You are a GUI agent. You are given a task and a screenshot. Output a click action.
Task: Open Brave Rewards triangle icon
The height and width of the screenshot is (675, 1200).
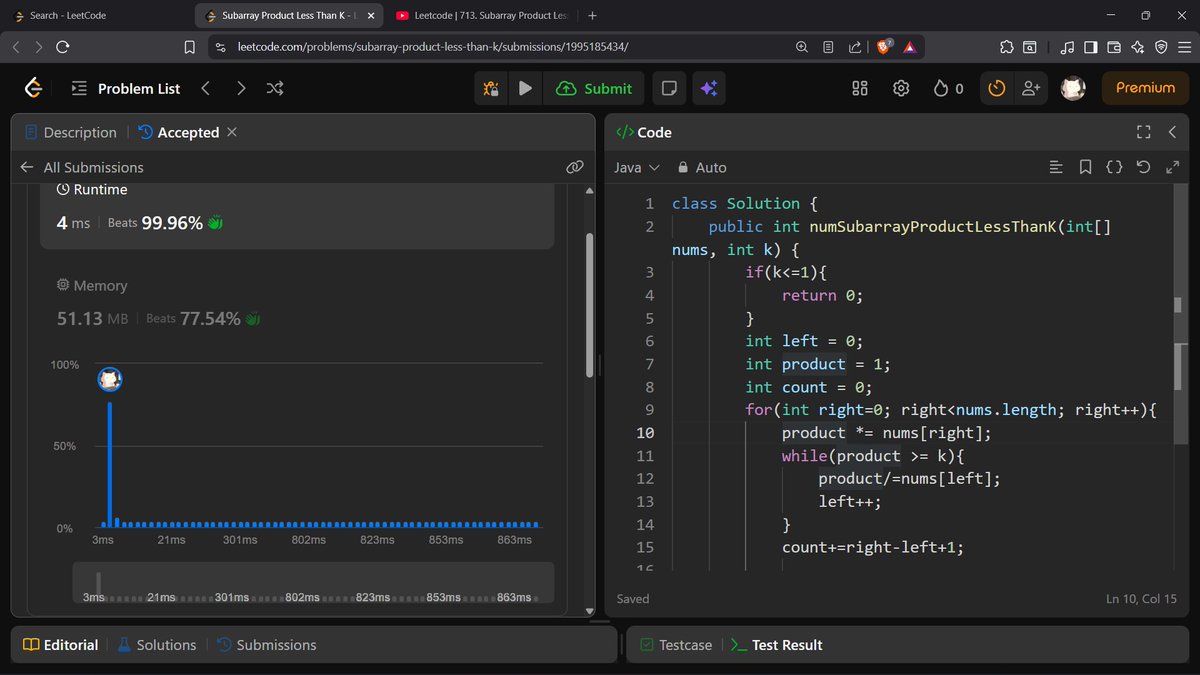[x=910, y=47]
